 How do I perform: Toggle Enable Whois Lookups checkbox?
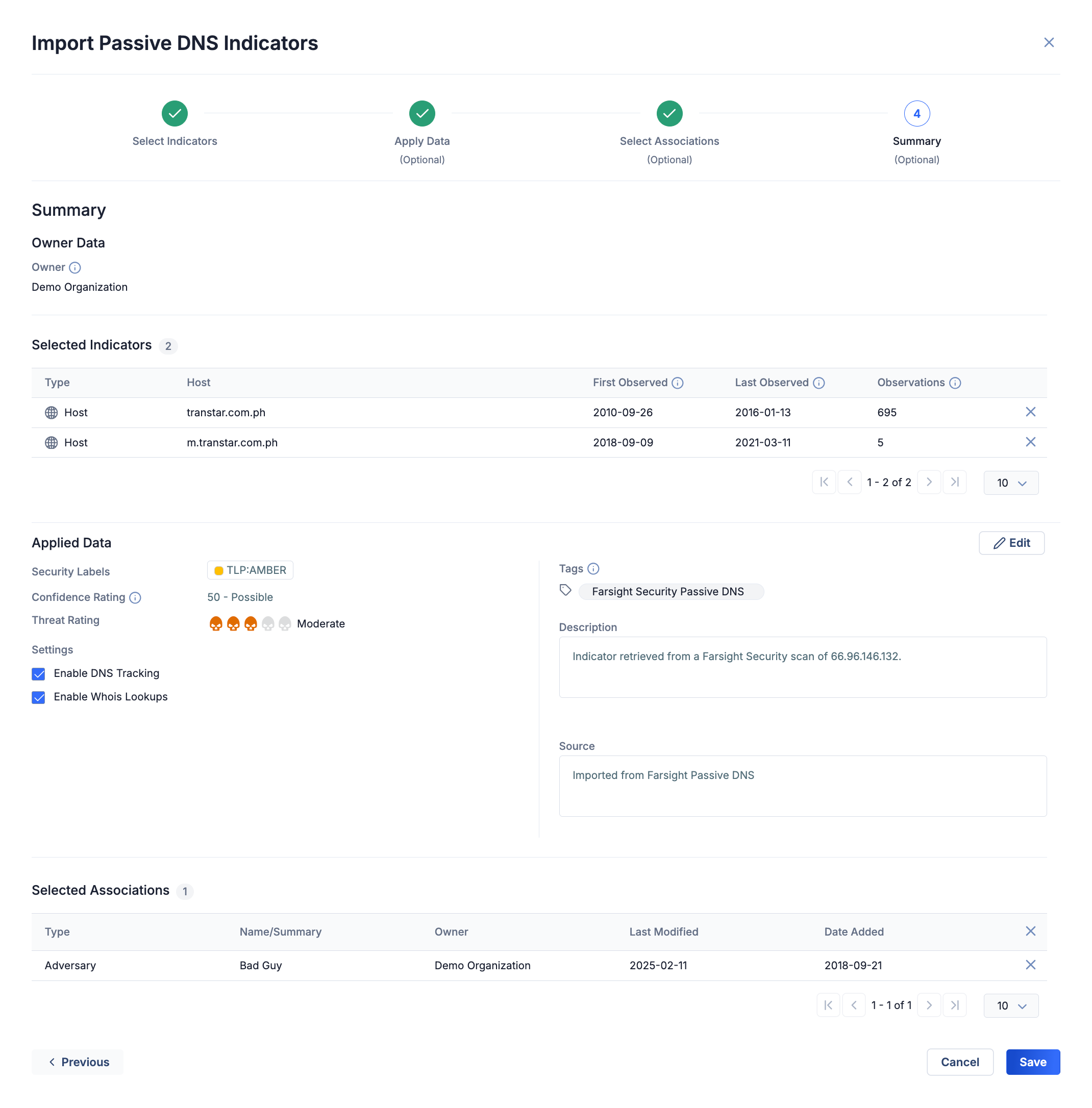38,697
